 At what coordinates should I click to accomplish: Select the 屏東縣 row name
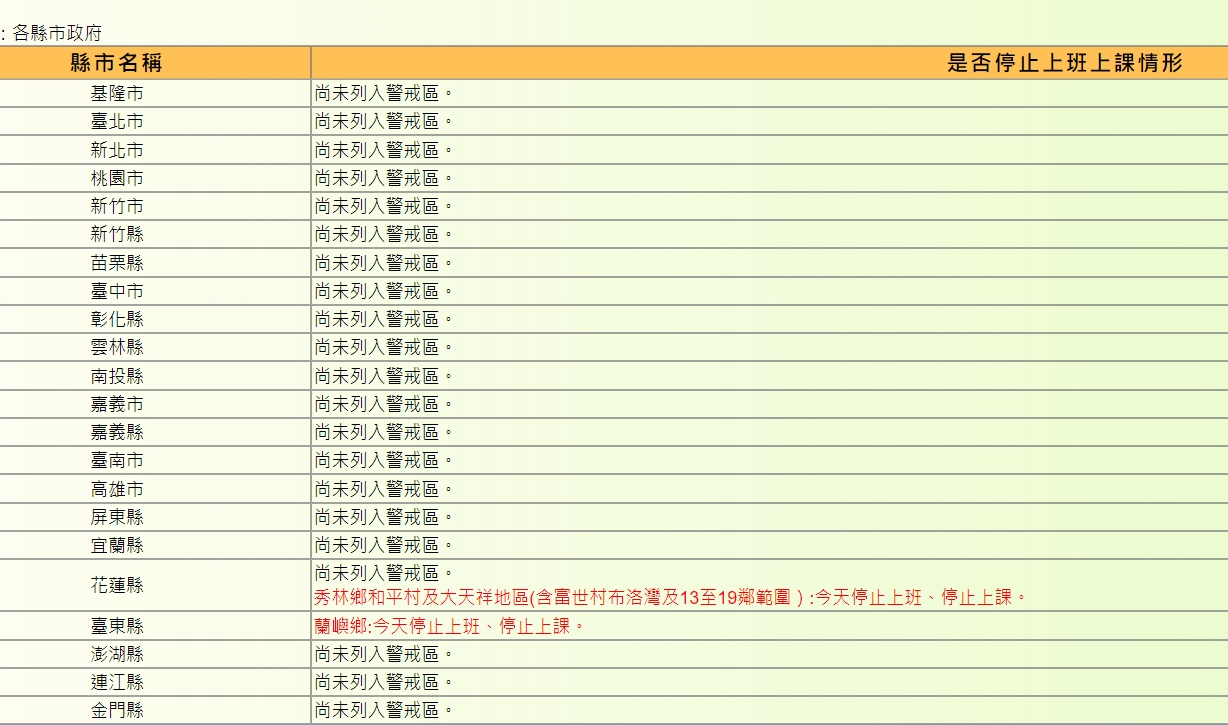[x=117, y=517]
